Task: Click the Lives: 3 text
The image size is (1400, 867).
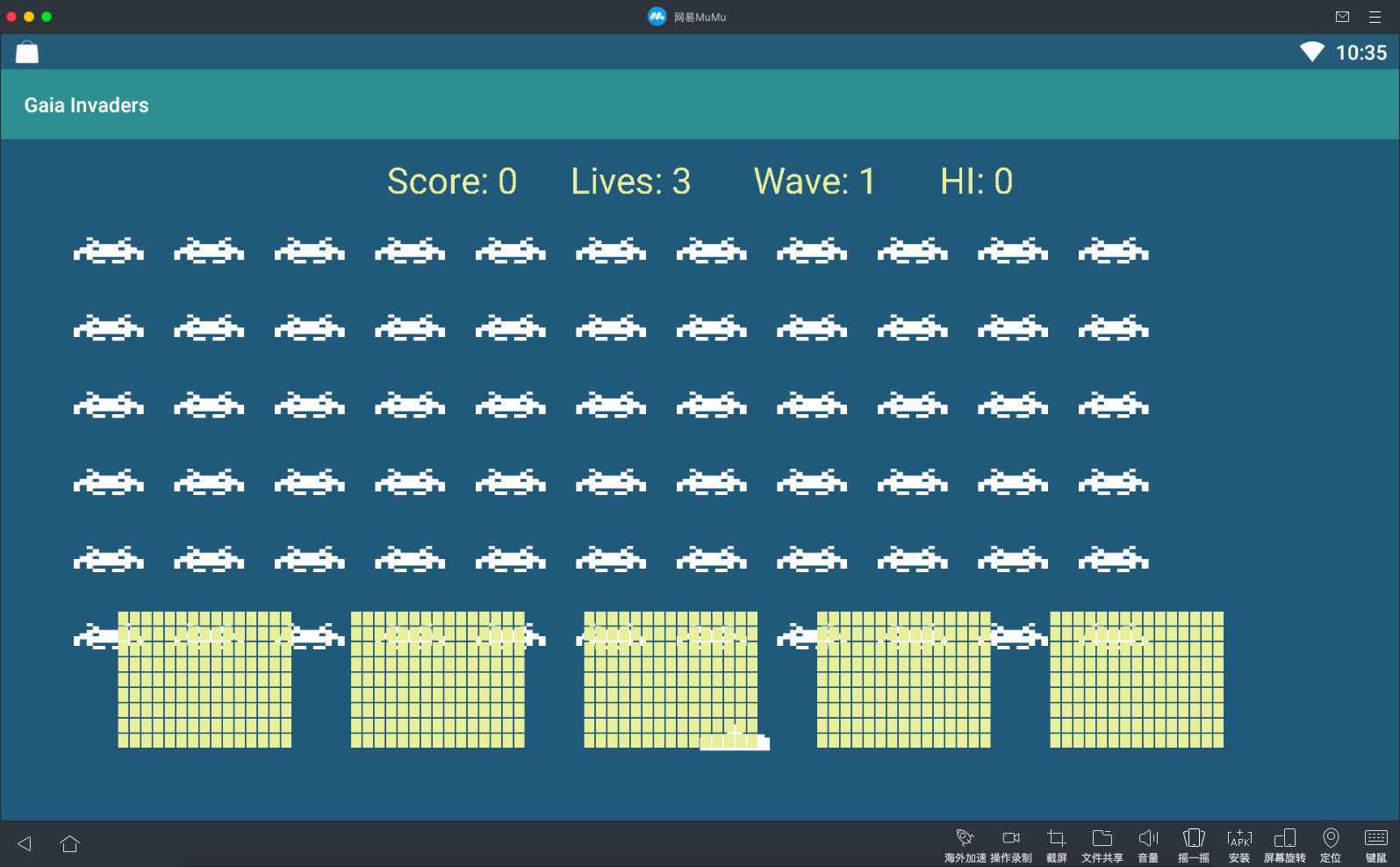Action: tap(631, 182)
